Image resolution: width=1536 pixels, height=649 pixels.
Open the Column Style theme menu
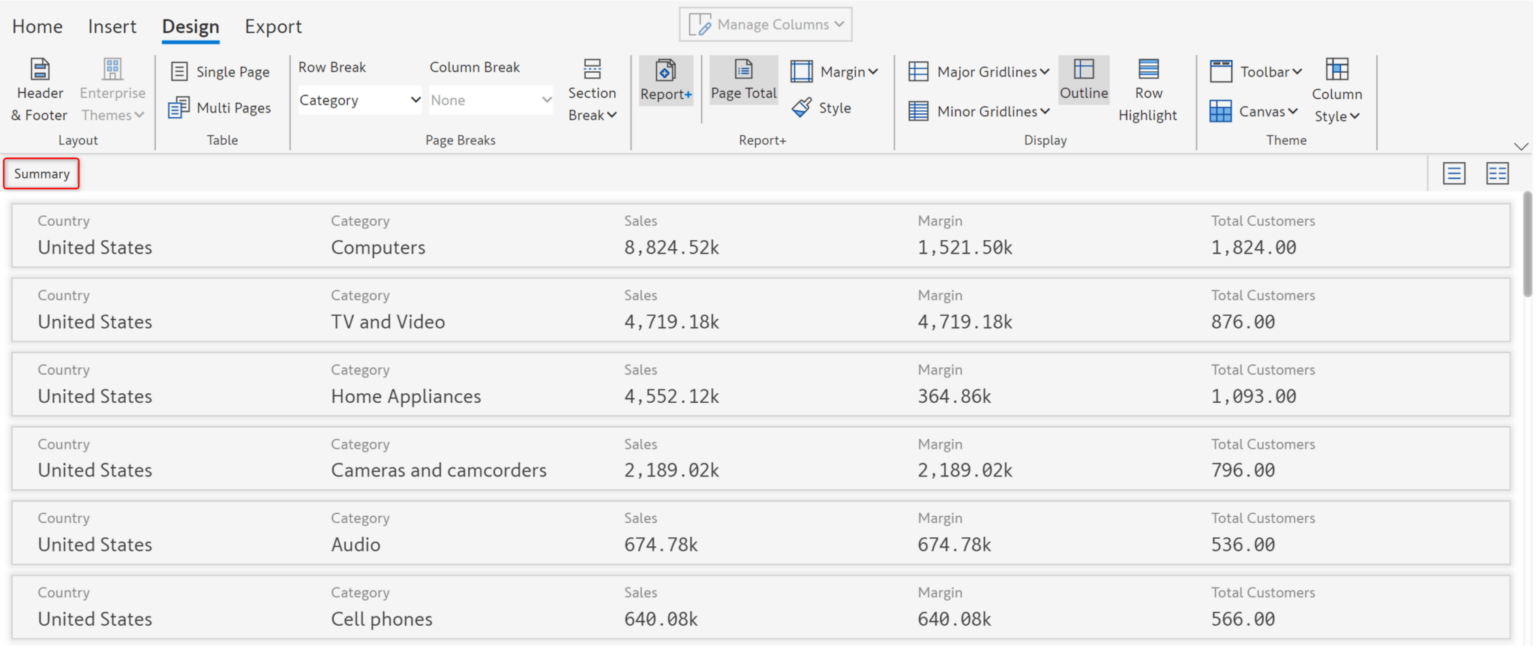pyautogui.click(x=1337, y=90)
